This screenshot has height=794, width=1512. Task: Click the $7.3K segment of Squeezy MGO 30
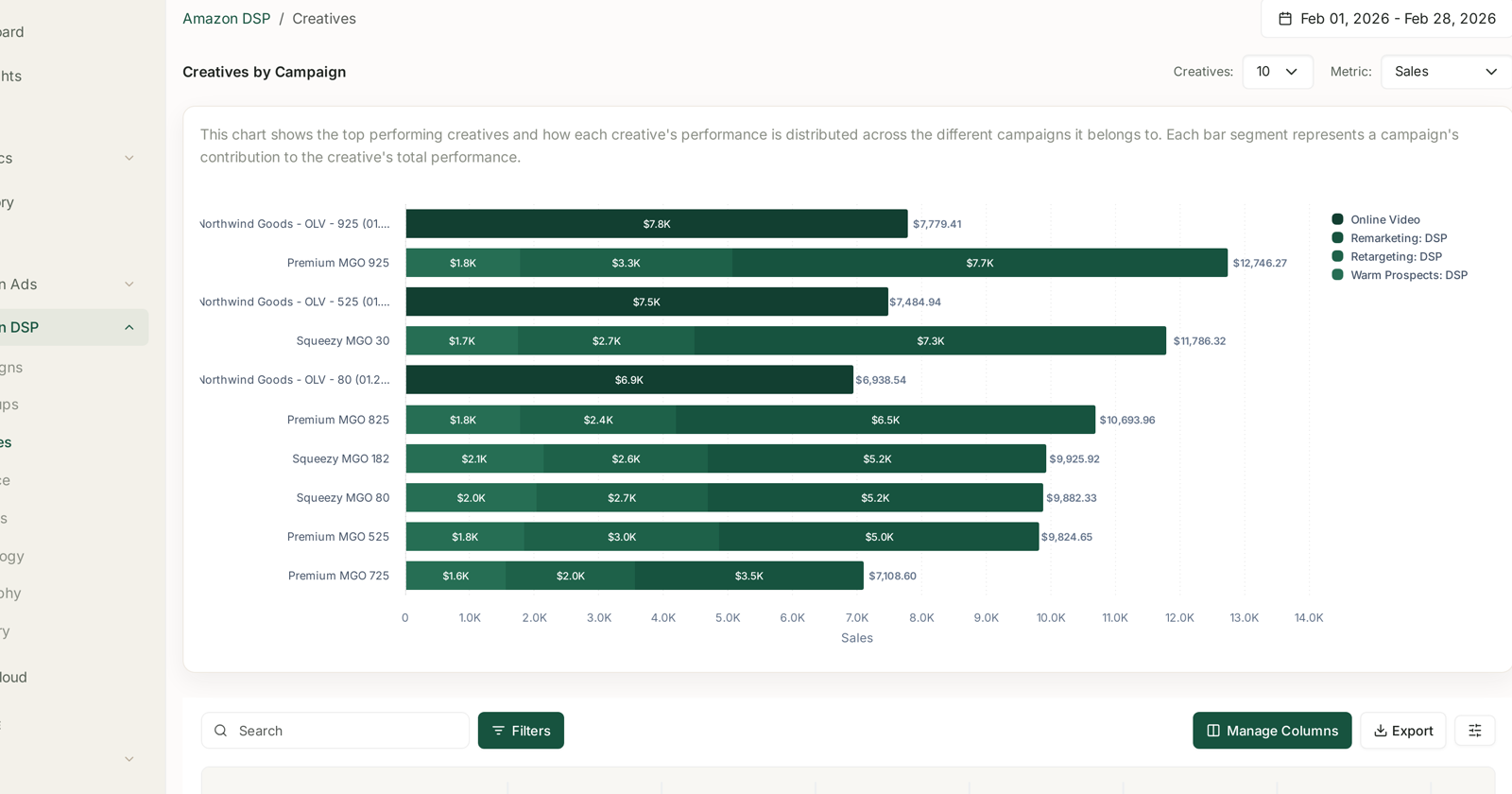point(930,341)
